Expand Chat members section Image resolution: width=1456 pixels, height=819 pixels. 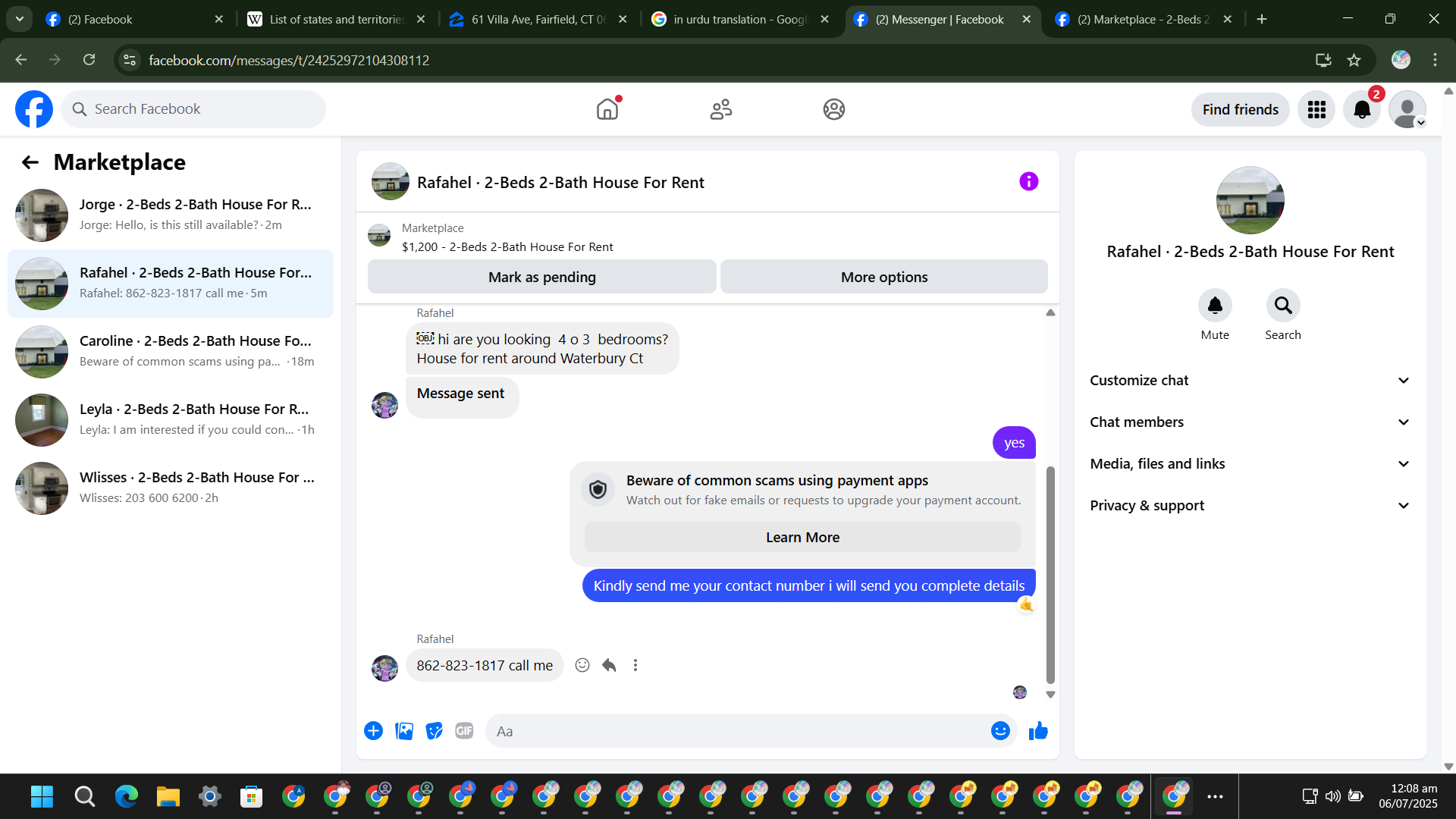click(1250, 422)
